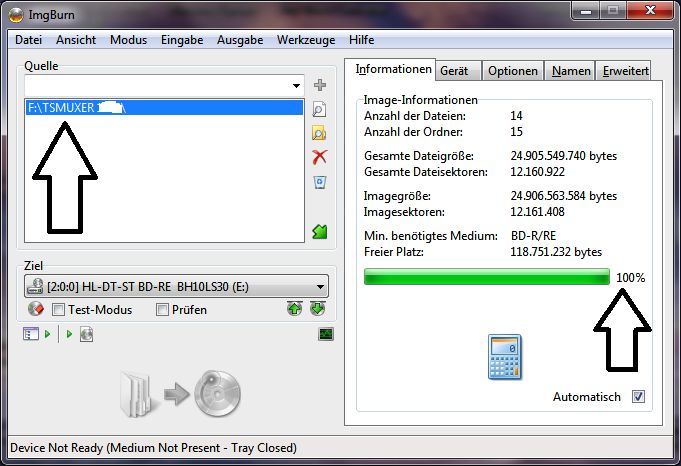This screenshot has height=466, width=681.
Task: Click the browse for a folder icon
Action: (320, 133)
